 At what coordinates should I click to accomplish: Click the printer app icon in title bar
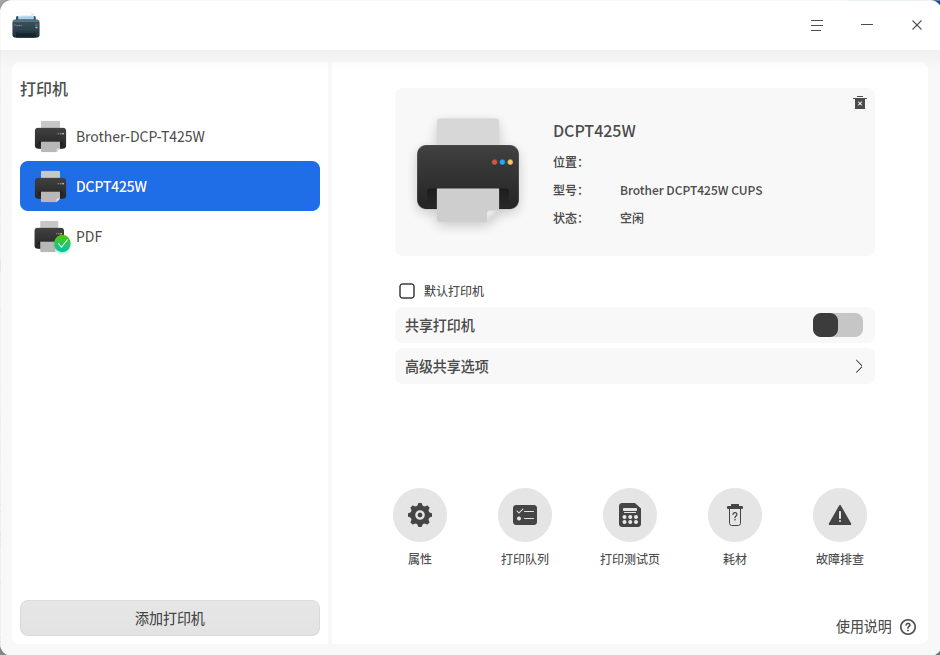click(x=26, y=26)
